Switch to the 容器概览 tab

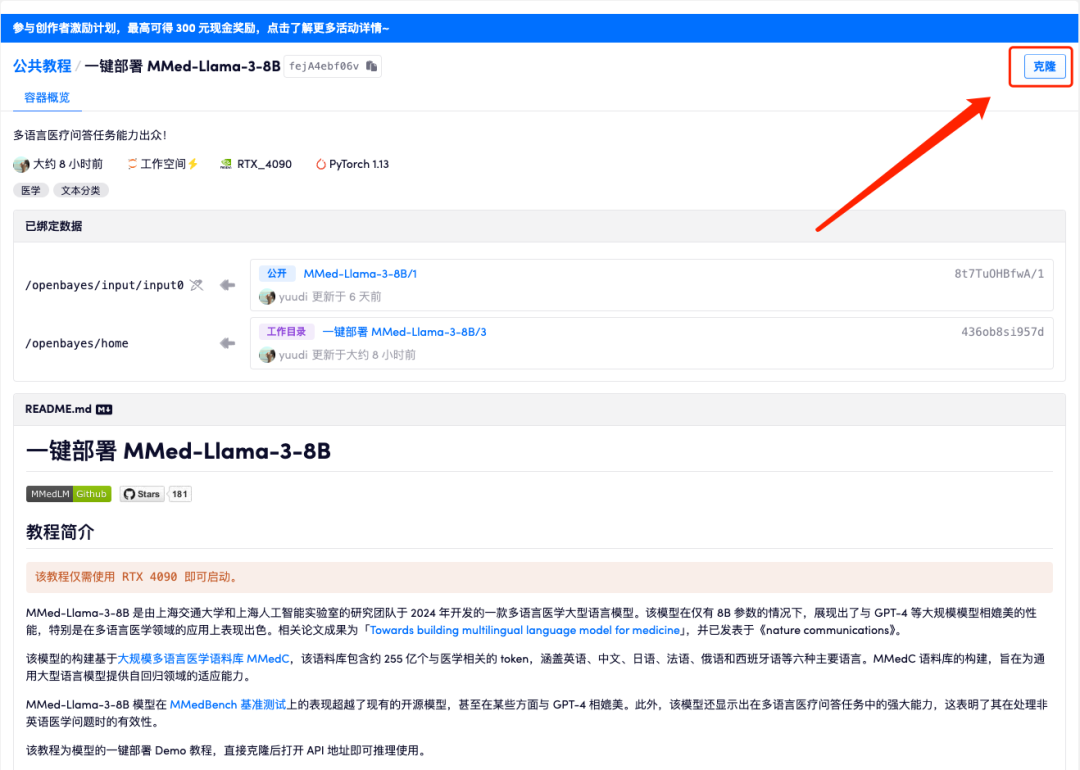tap(47, 98)
